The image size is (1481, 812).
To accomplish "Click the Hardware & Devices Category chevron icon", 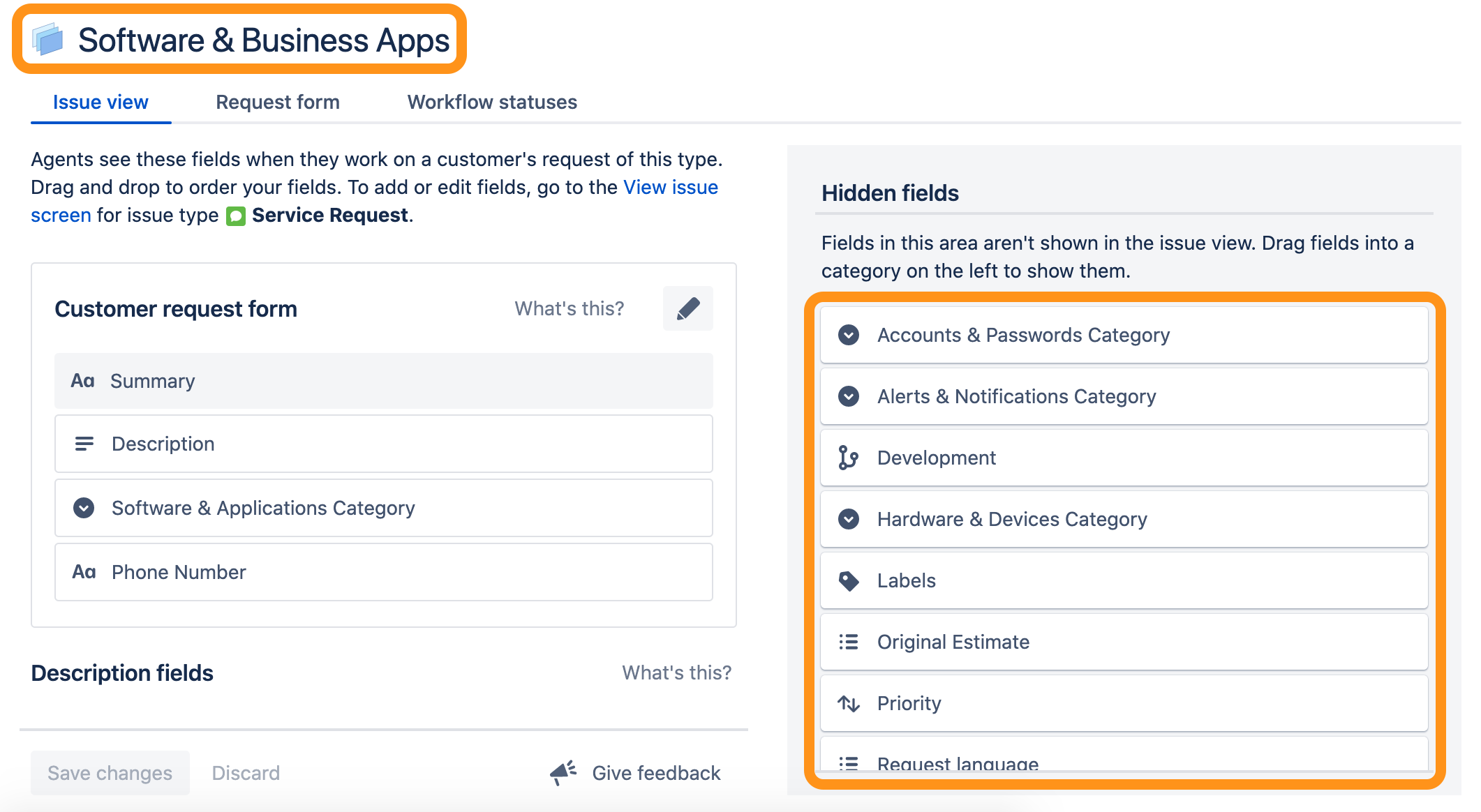I will pyautogui.click(x=849, y=519).
